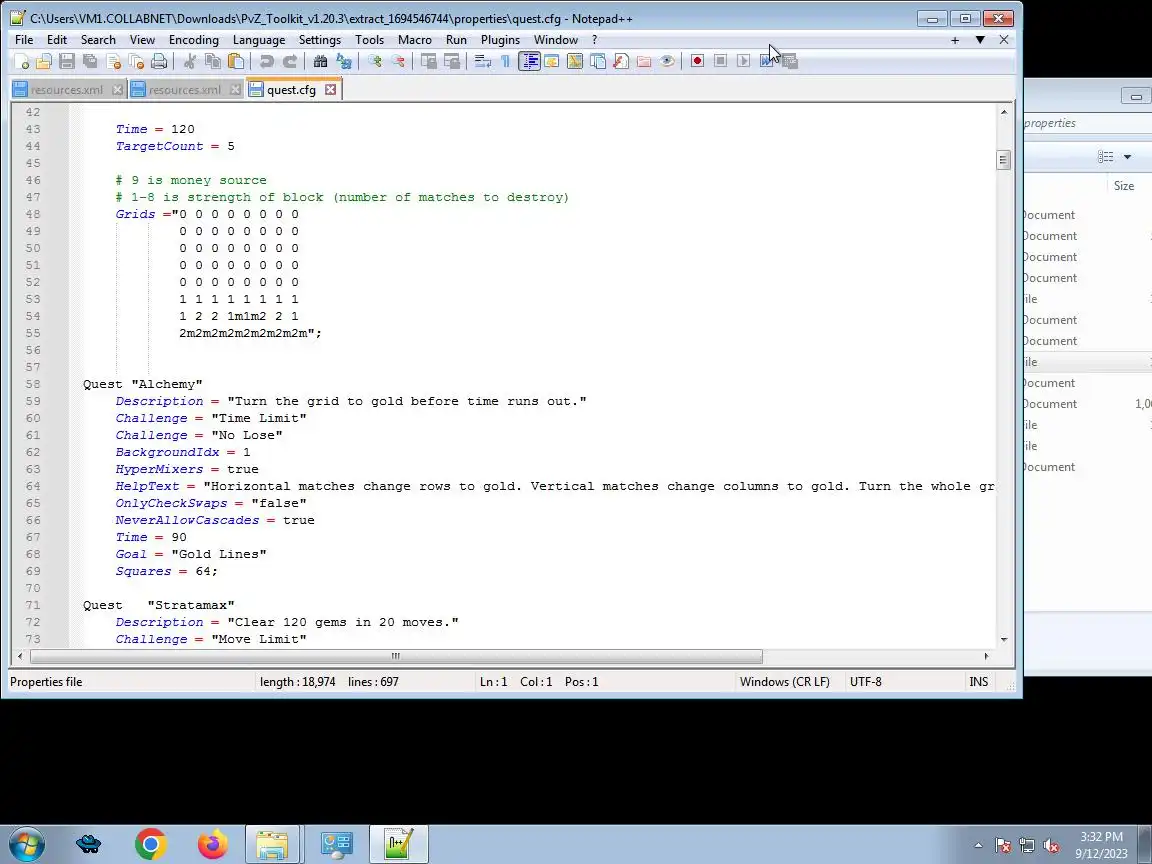This screenshot has width=1152, height=864.
Task: Open the Function List panel icon
Action: point(621,61)
